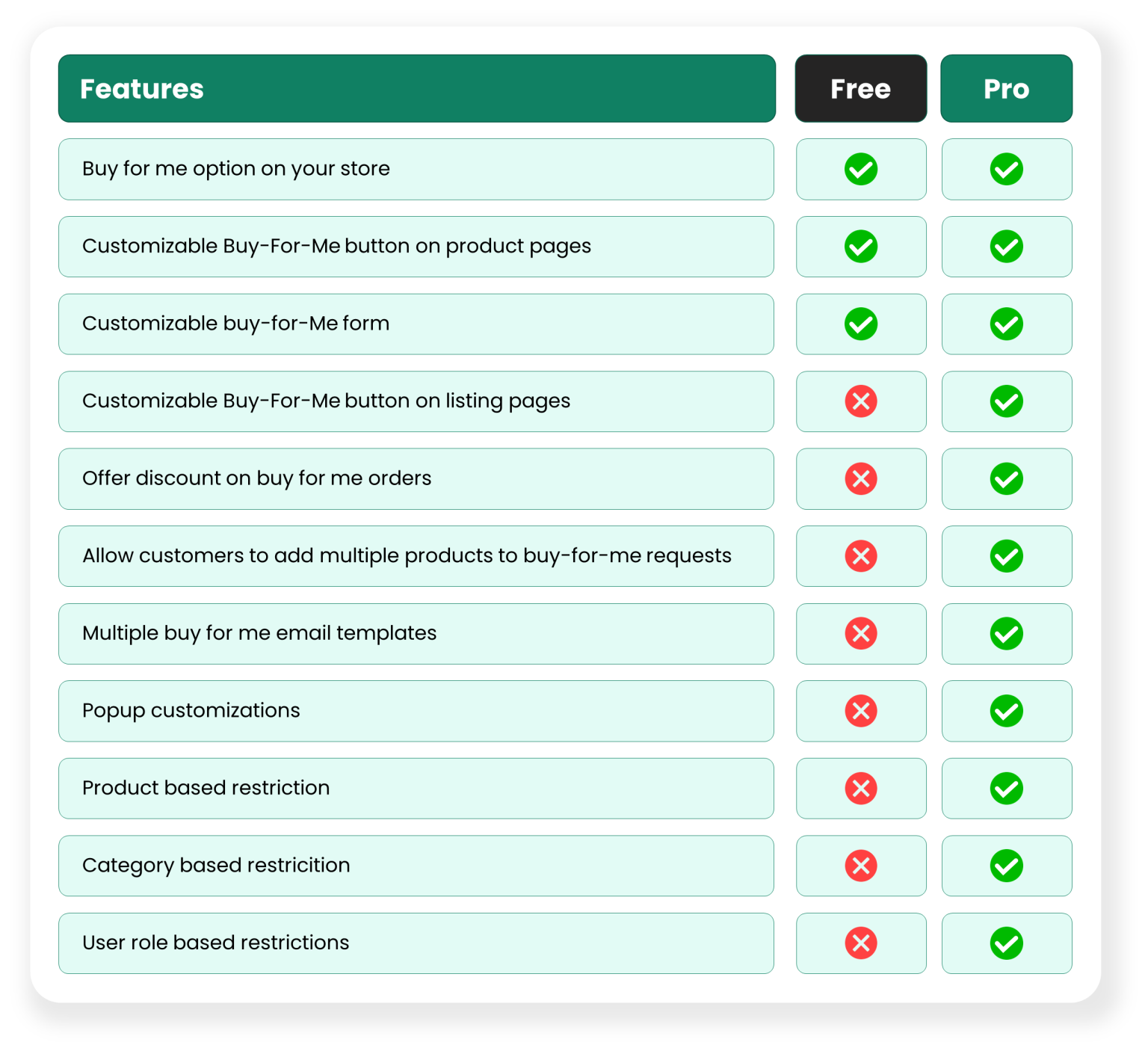Click Free red cross for listing pages button
1148x1051 pixels.
tap(861, 401)
